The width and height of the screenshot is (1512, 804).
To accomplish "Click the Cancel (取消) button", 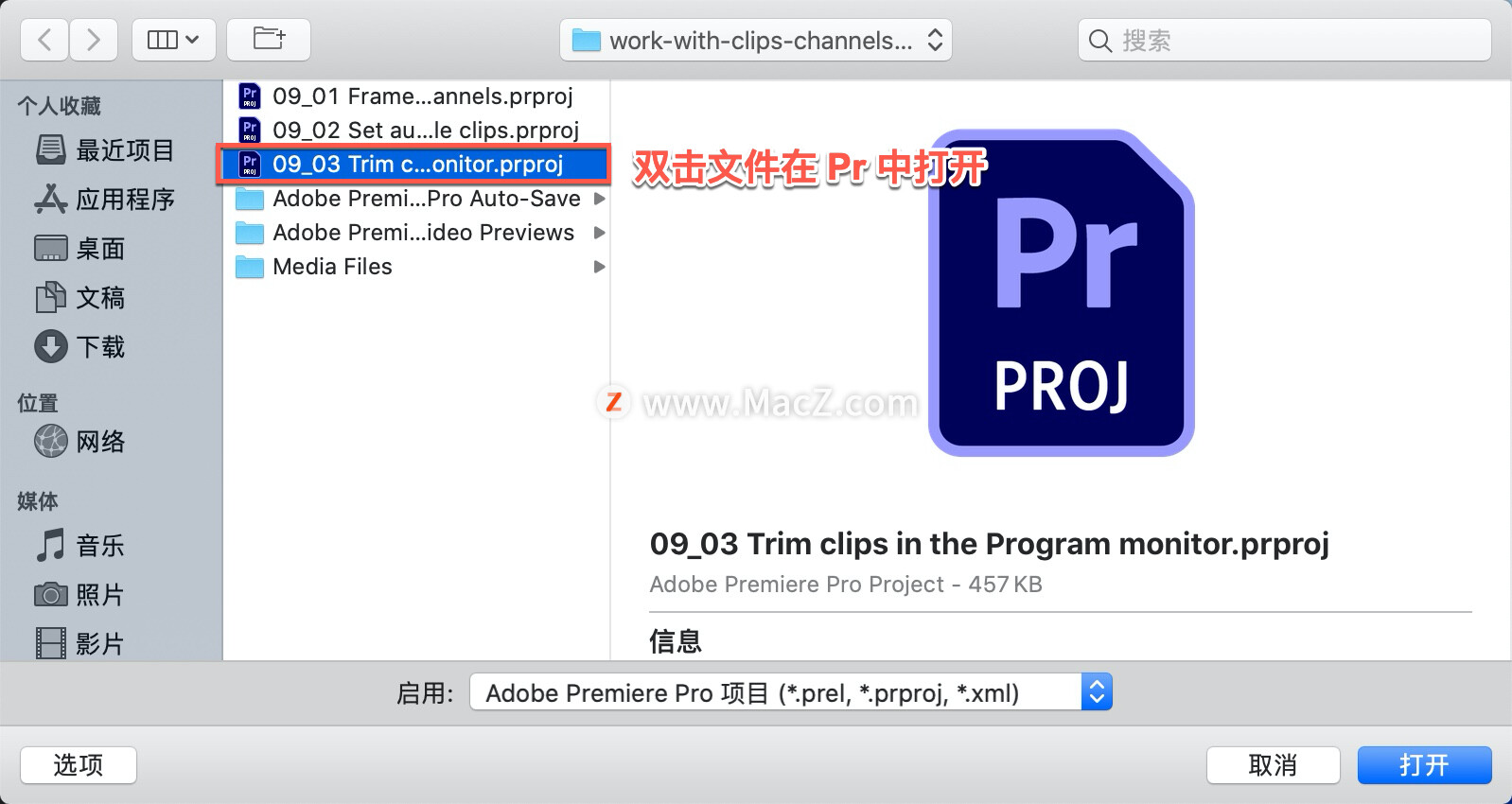I will [x=1273, y=765].
